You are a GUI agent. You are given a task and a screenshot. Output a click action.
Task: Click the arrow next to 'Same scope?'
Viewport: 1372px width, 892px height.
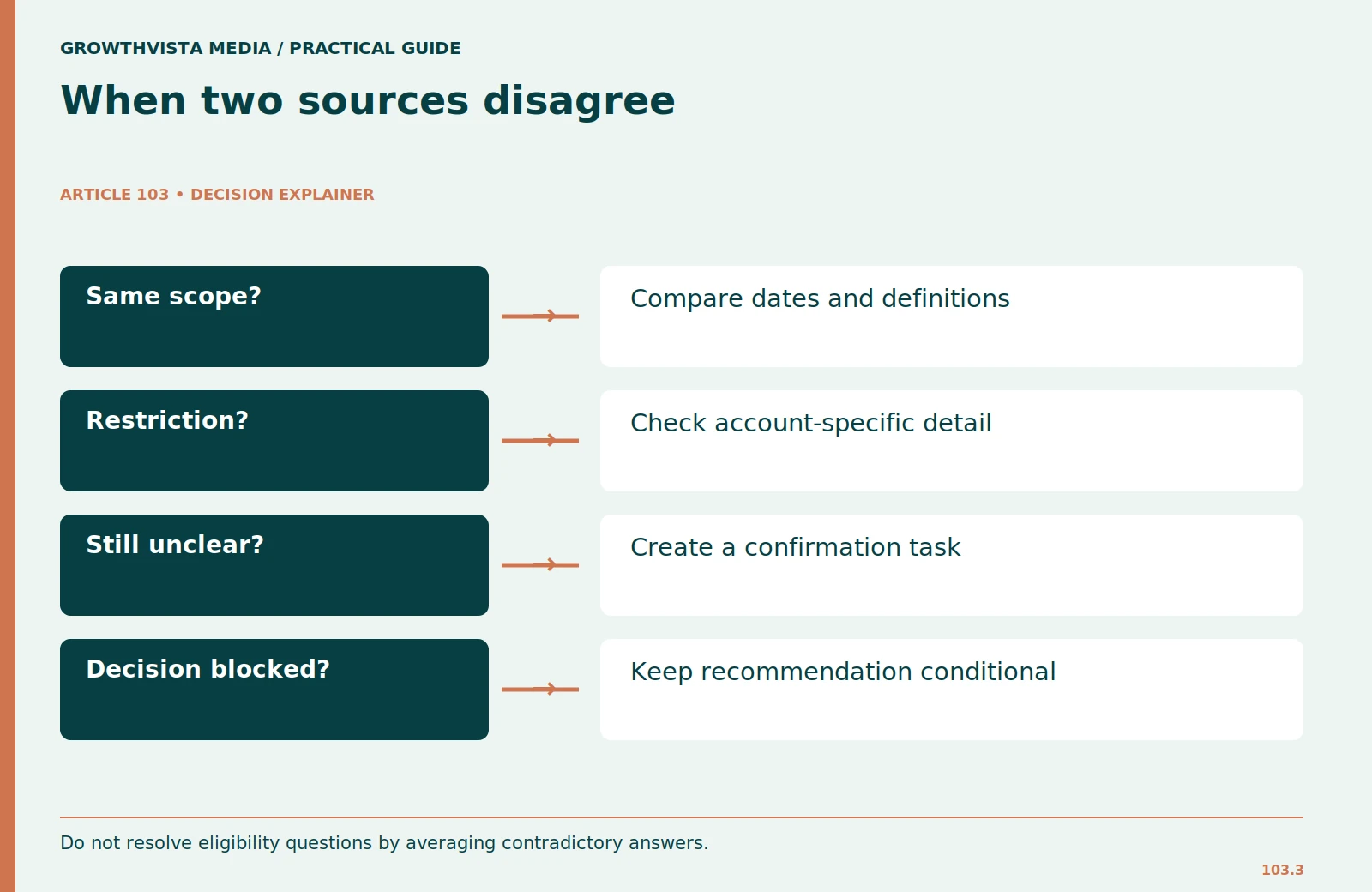540,316
